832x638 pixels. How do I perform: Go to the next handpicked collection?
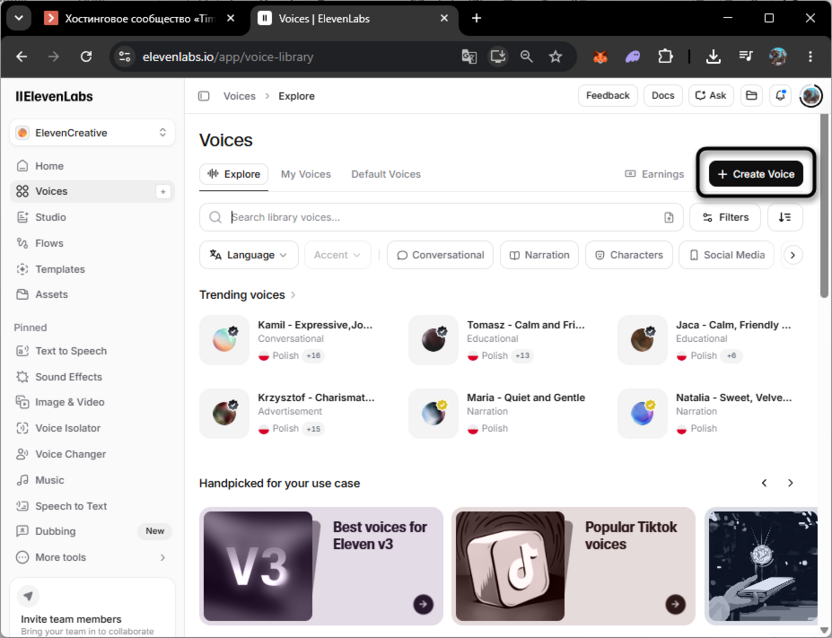[x=791, y=483]
